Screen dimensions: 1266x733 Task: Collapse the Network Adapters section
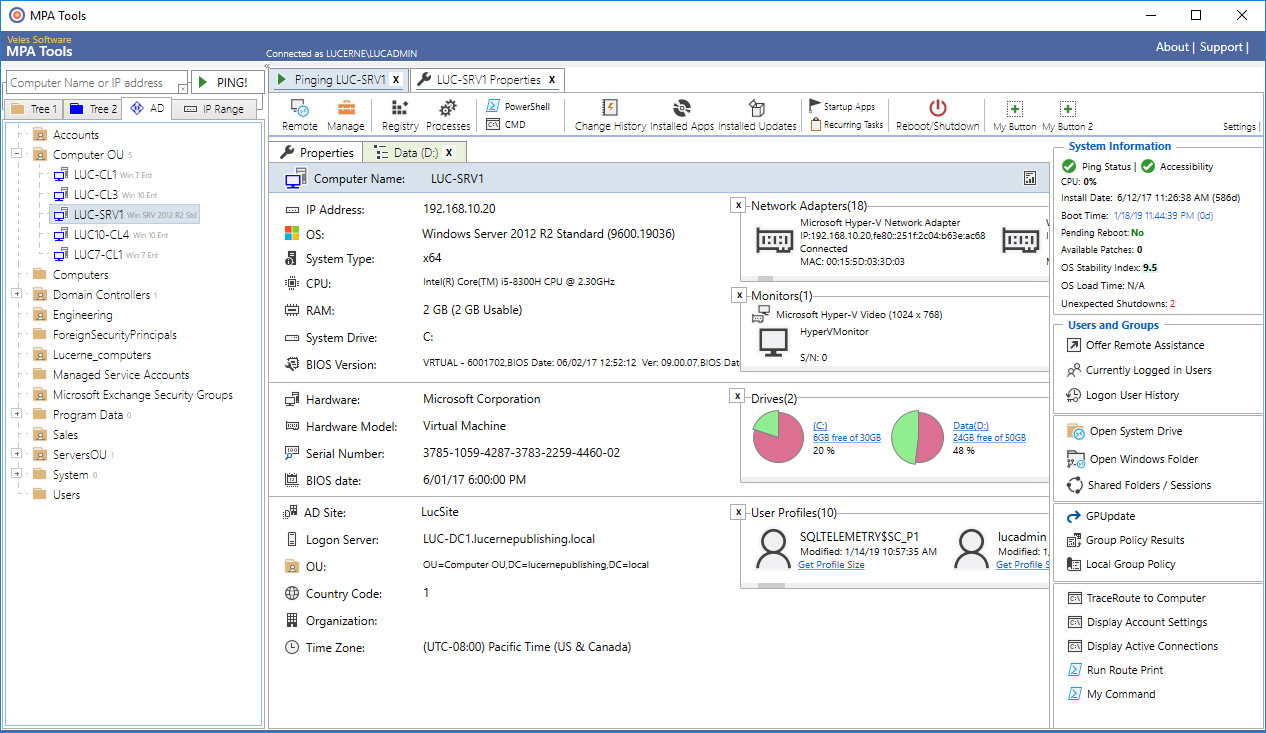click(738, 205)
